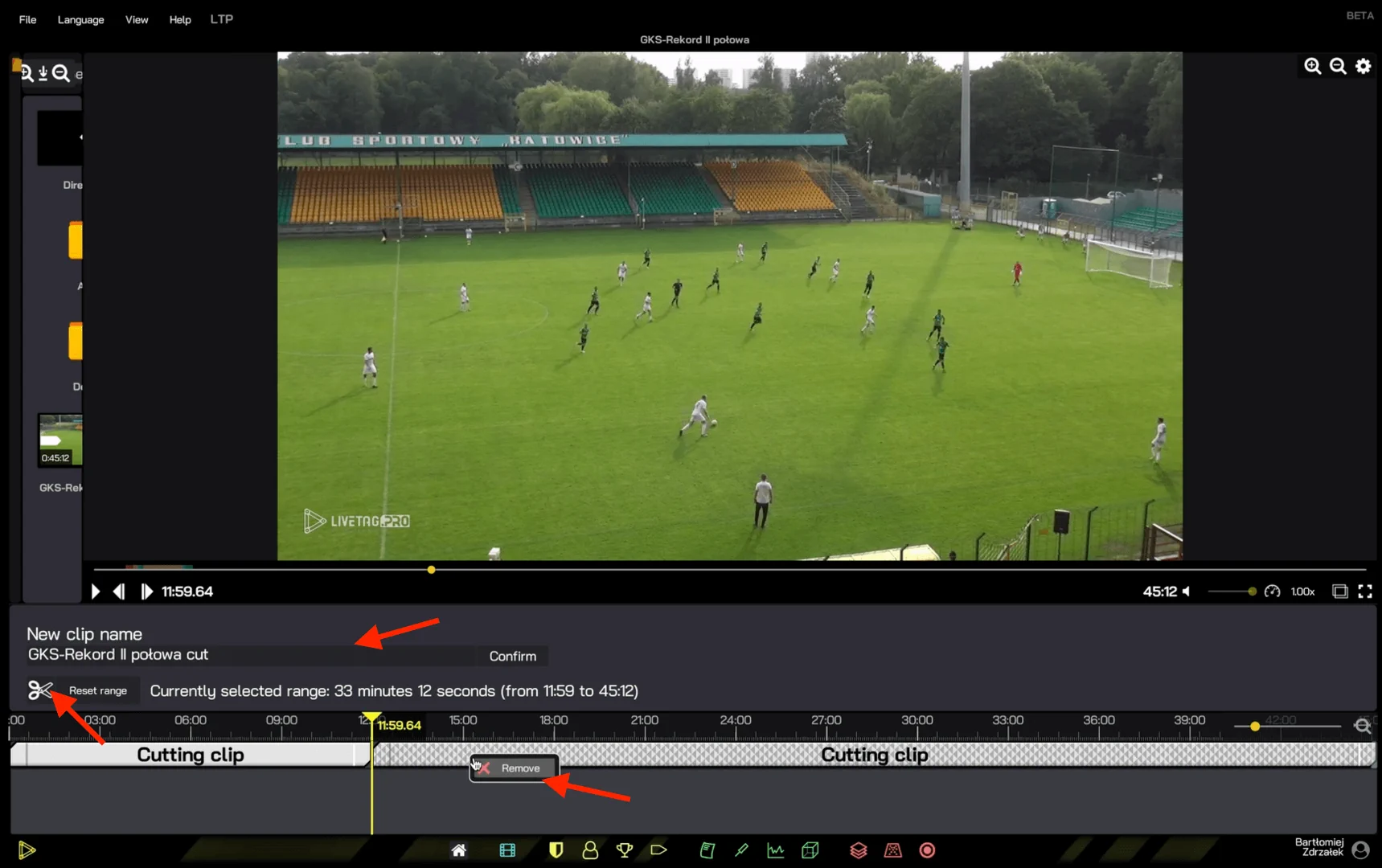Screen dimensions: 1382x868
Task: Open the settings gear above the video
Action: [x=1364, y=66]
